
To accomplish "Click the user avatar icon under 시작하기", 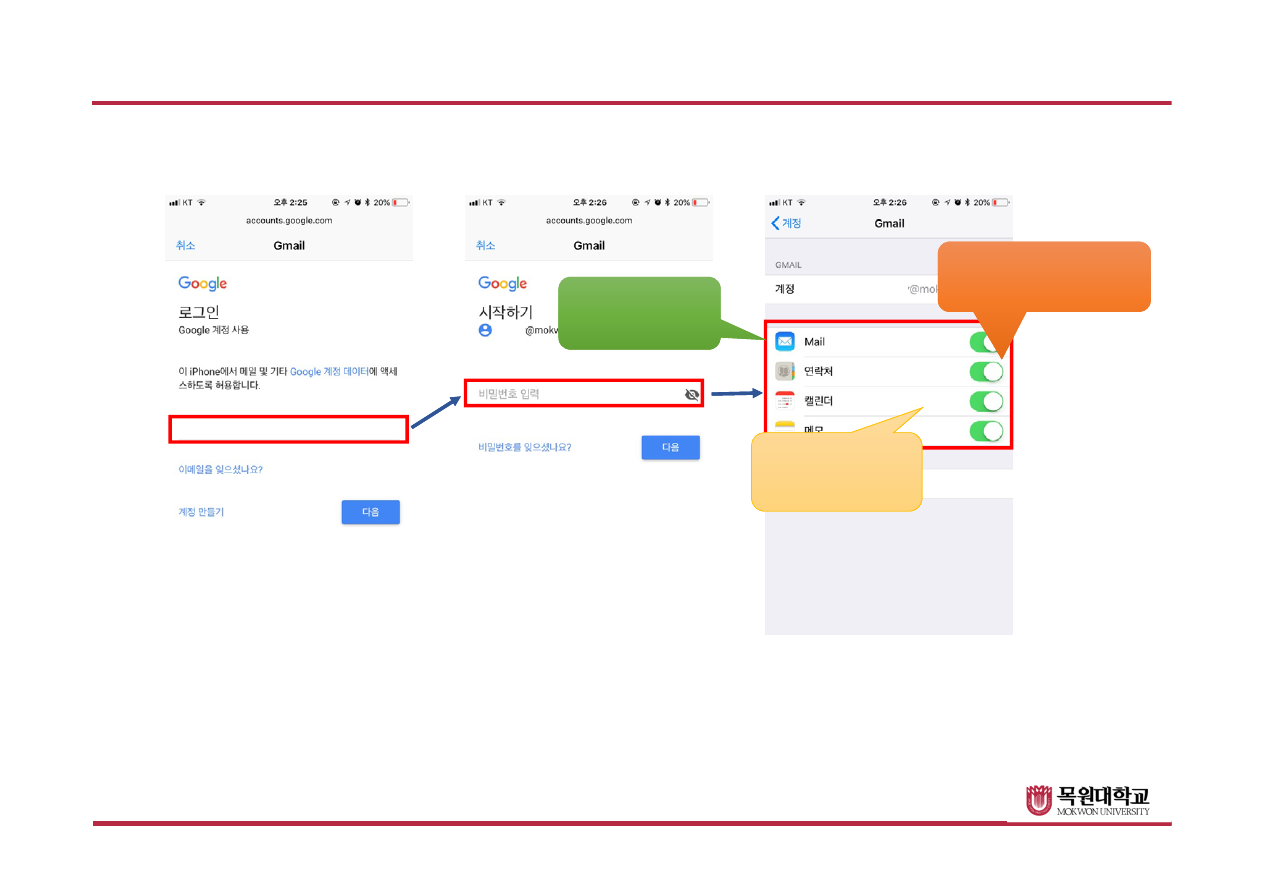I will point(485,329).
